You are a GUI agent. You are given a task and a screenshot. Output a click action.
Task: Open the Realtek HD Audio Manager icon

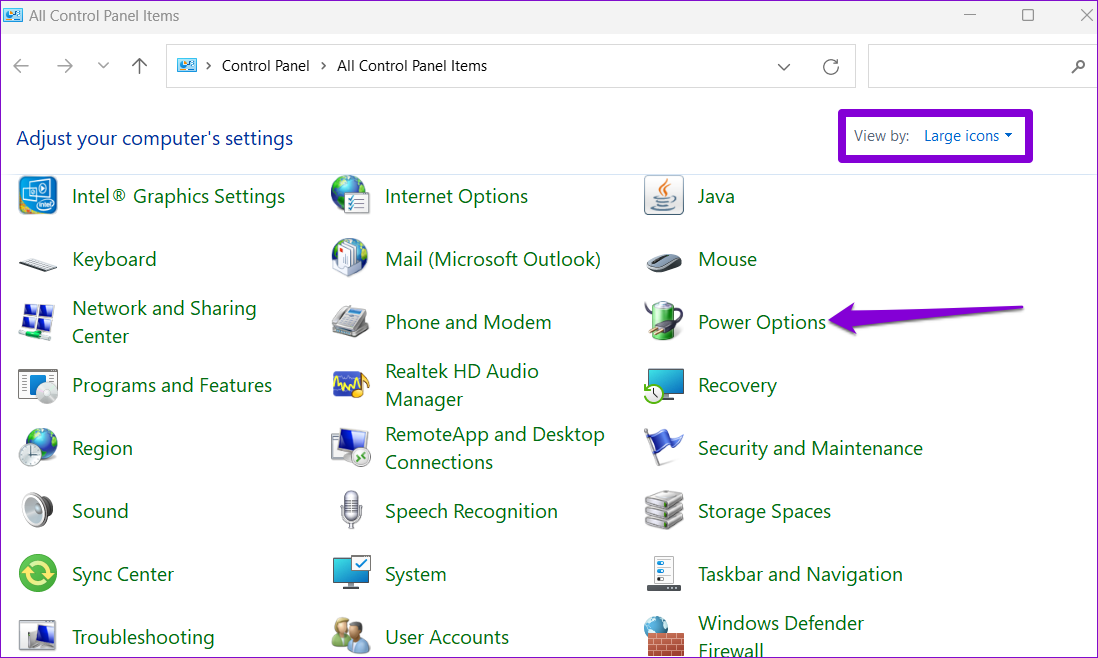tap(351, 385)
